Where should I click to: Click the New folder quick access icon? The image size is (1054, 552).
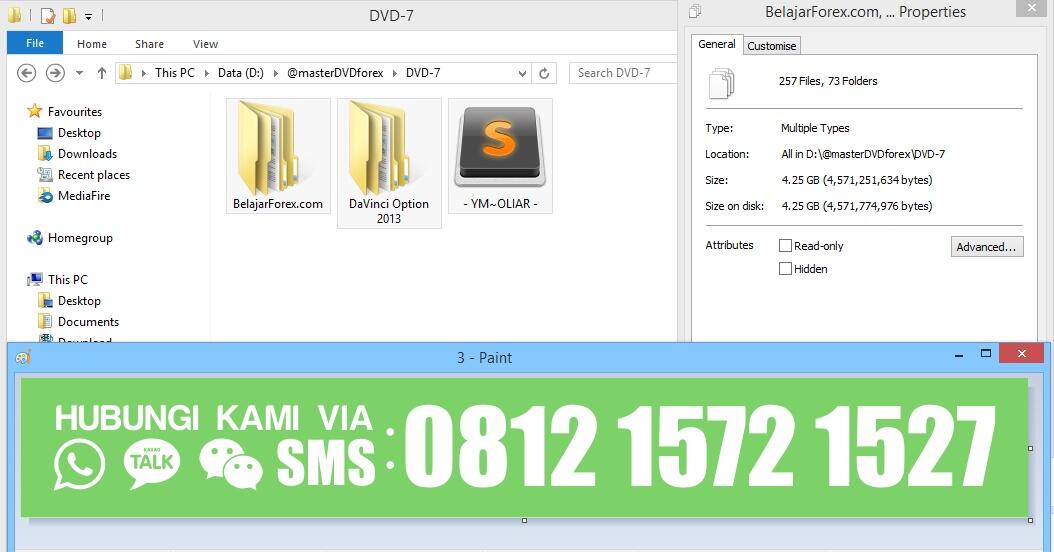tap(69, 15)
